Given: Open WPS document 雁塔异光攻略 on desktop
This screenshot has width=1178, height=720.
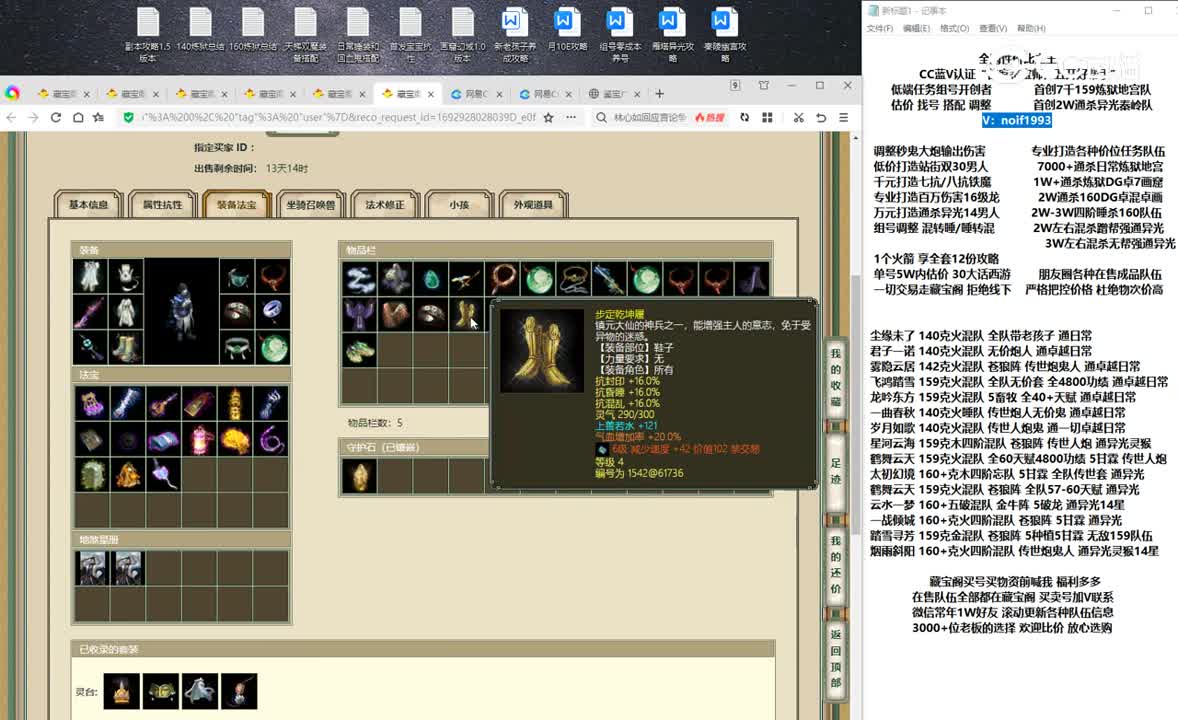Looking at the screenshot, I should point(672,35).
